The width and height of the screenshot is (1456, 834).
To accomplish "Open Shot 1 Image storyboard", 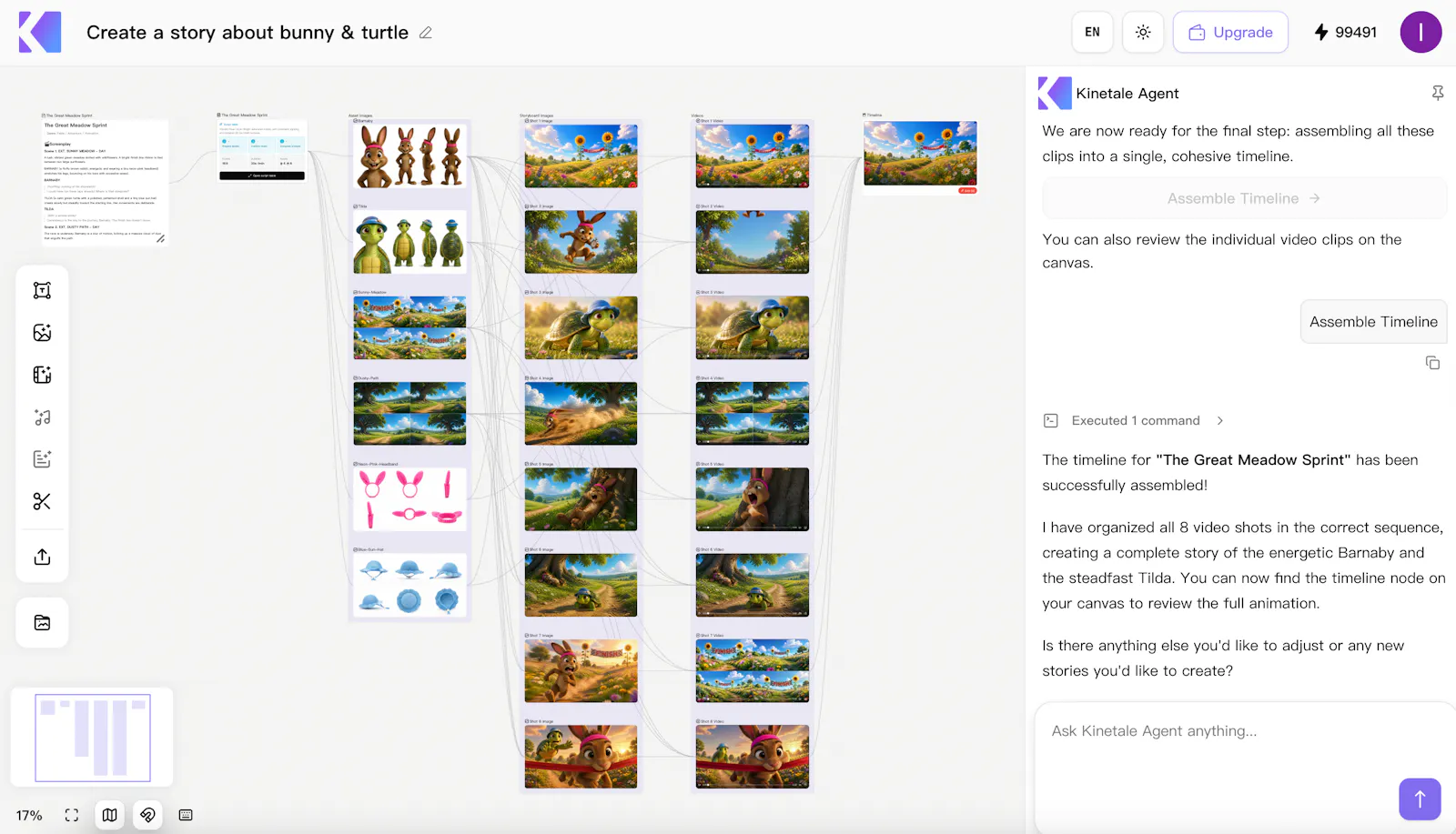I will point(581,156).
